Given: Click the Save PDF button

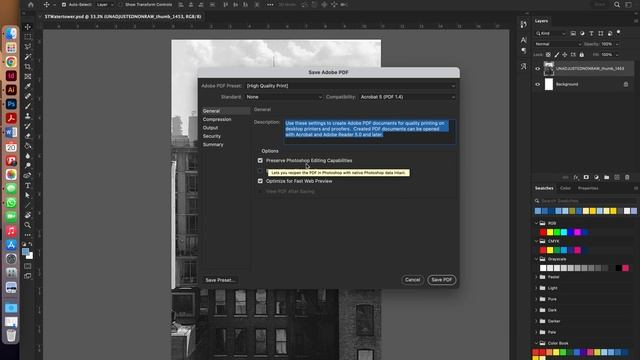Looking at the screenshot, I should coord(442,280).
